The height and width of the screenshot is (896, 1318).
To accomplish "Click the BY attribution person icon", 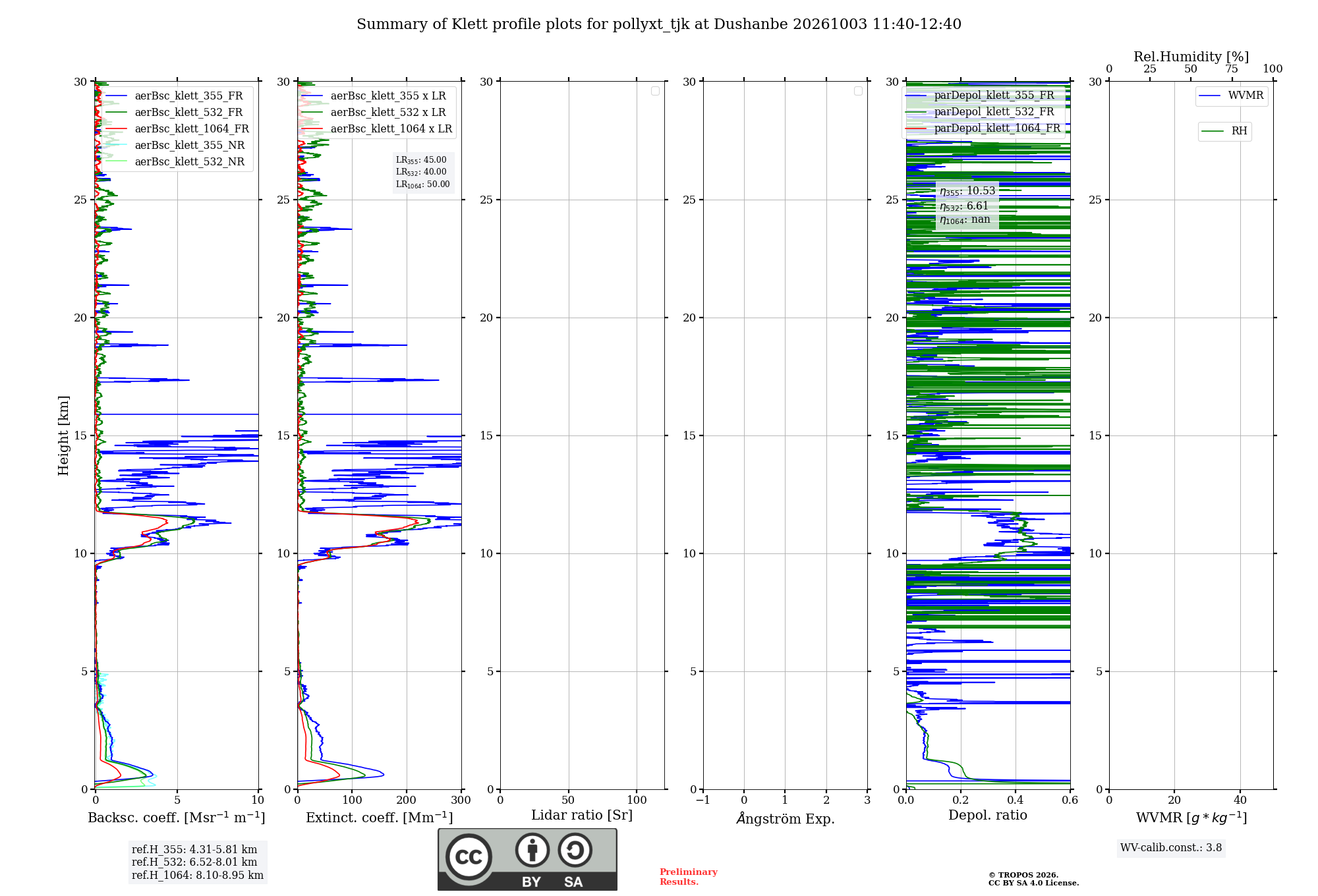I will [532, 849].
